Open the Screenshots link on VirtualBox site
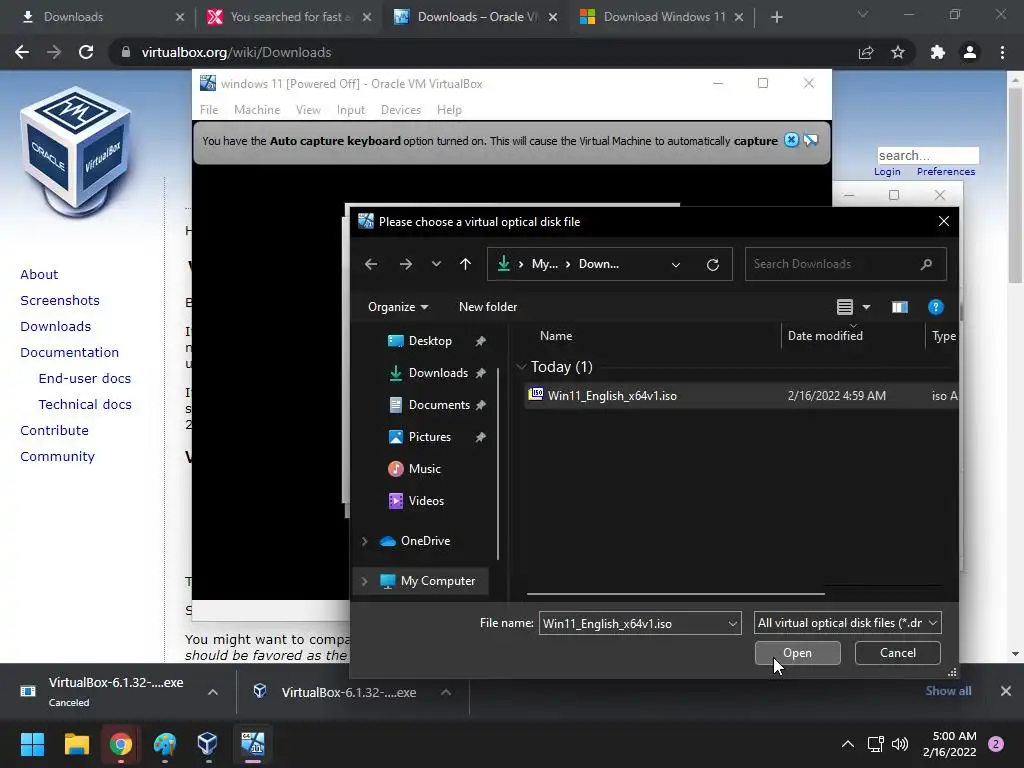 tap(60, 300)
